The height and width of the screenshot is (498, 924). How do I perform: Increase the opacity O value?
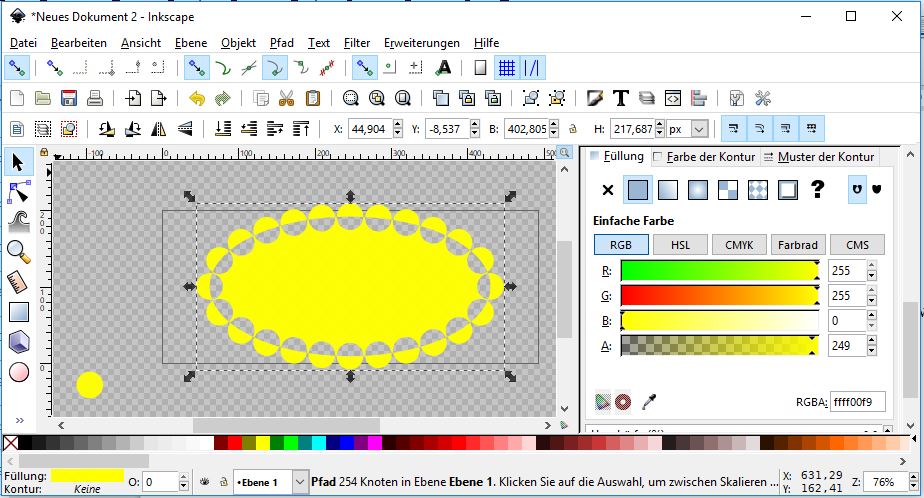point(184,477)
